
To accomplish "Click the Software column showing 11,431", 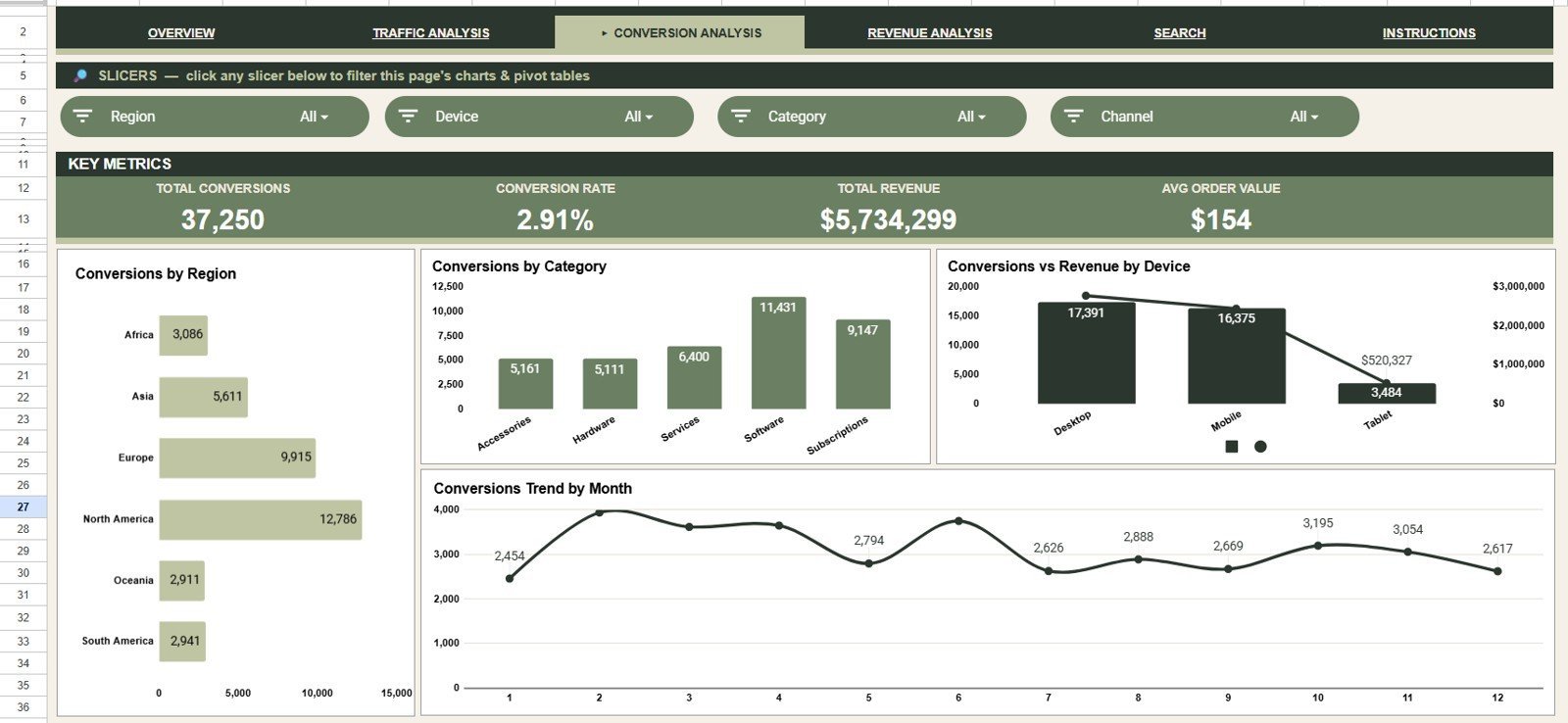I will (x=778, y=353).
